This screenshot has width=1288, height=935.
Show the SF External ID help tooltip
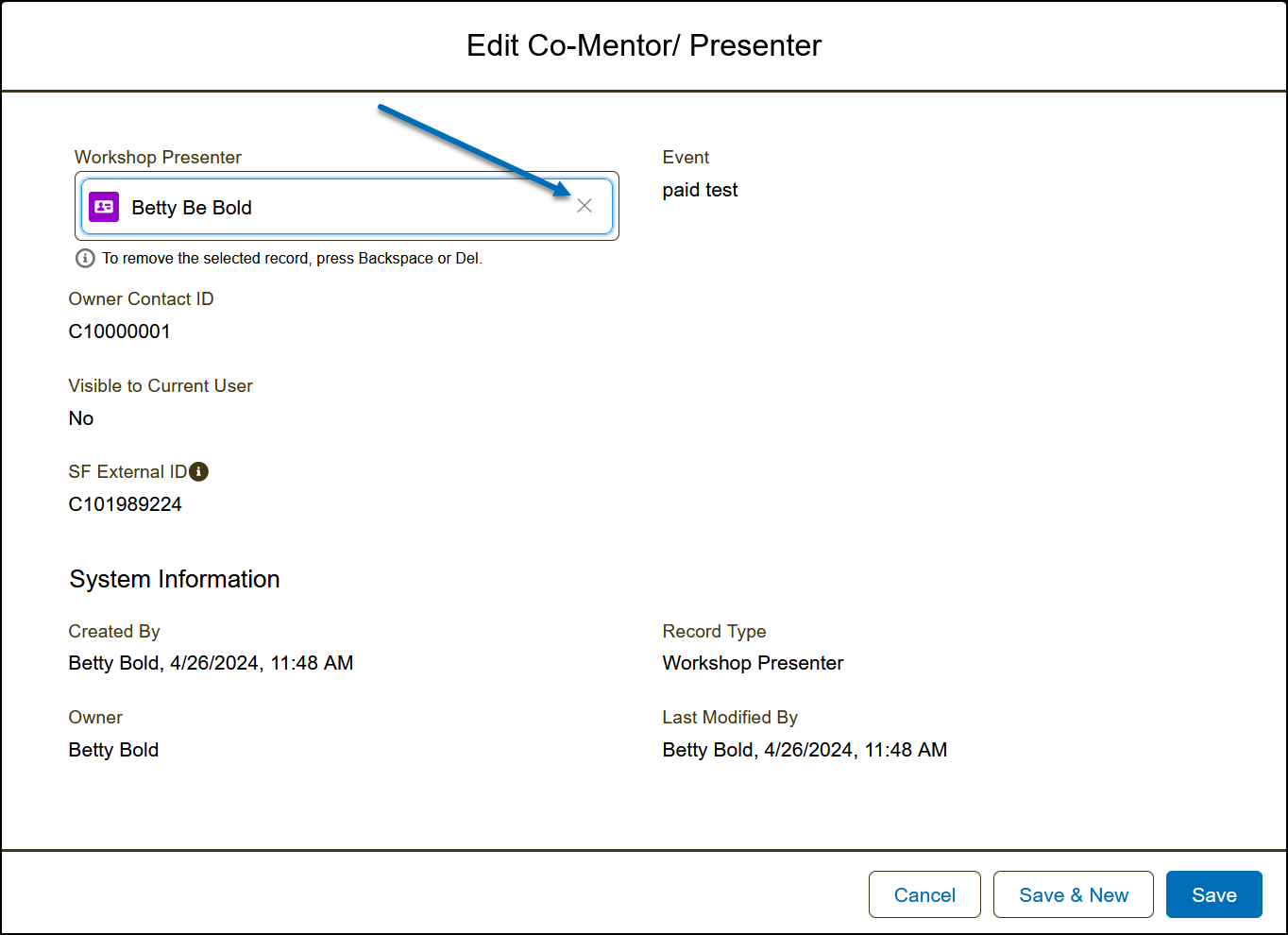point(198,471)
